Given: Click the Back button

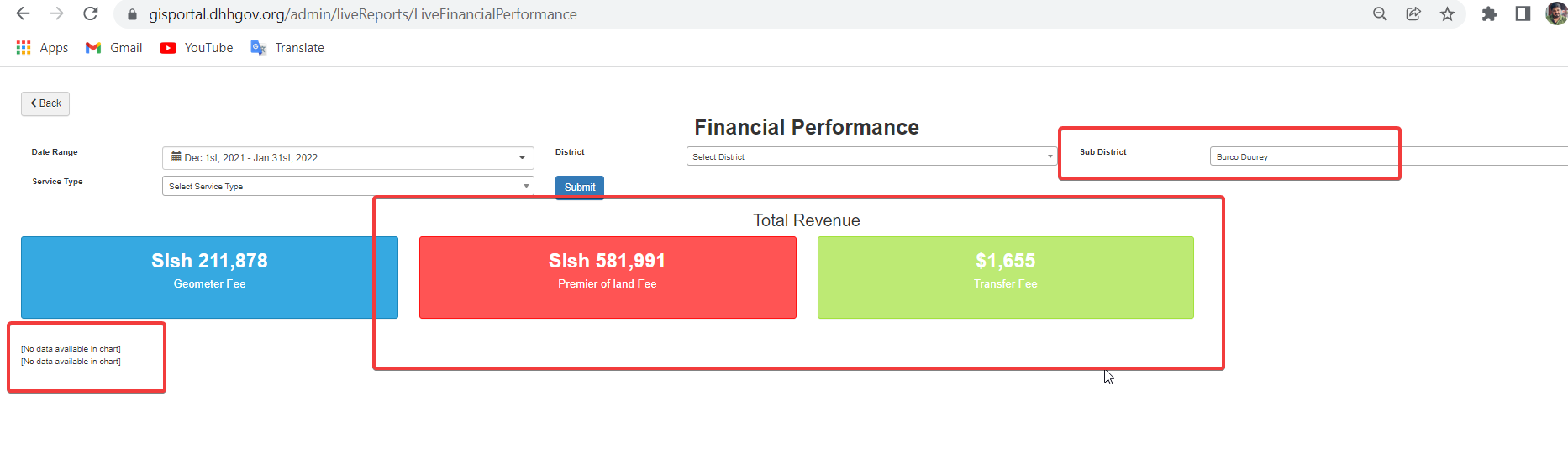Looking at the screenshot, I should click(x=45, y=103).
